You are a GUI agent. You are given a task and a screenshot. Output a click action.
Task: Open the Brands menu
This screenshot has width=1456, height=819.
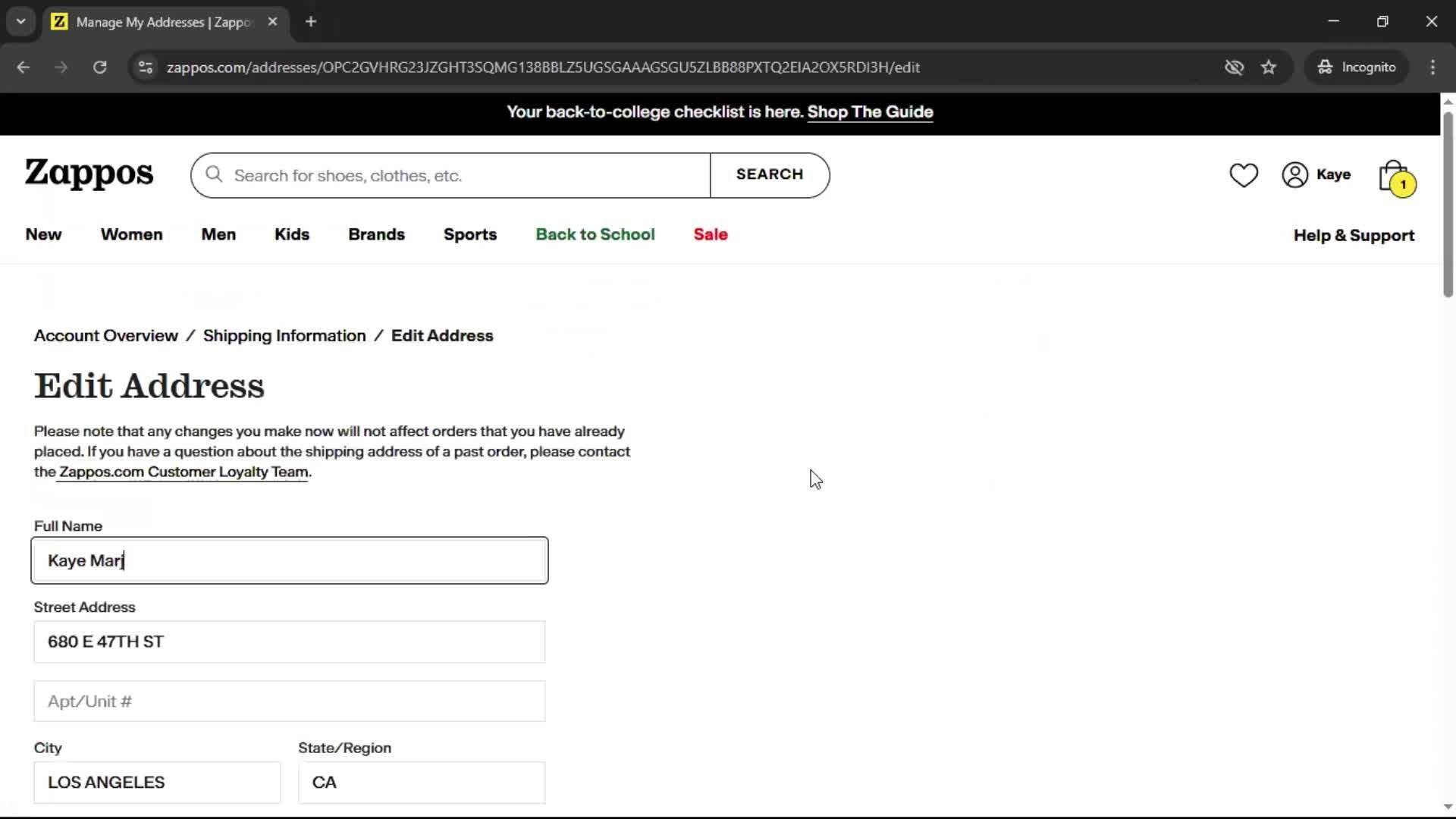click(377, 235)
